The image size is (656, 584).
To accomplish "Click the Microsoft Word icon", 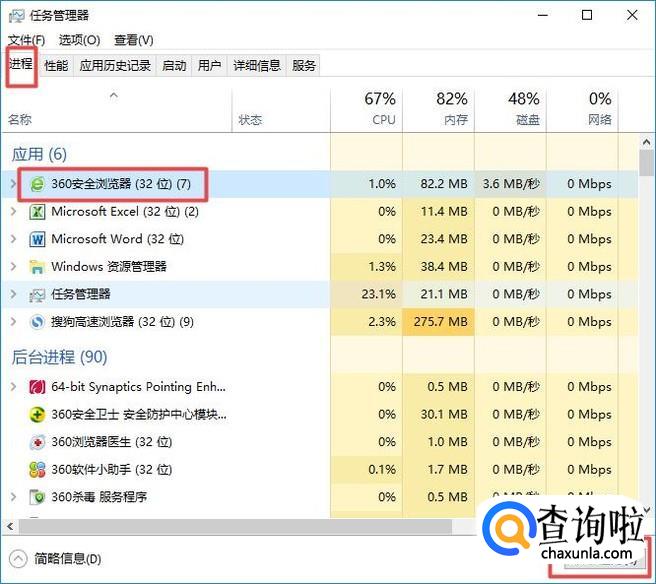I will (37, 239).
